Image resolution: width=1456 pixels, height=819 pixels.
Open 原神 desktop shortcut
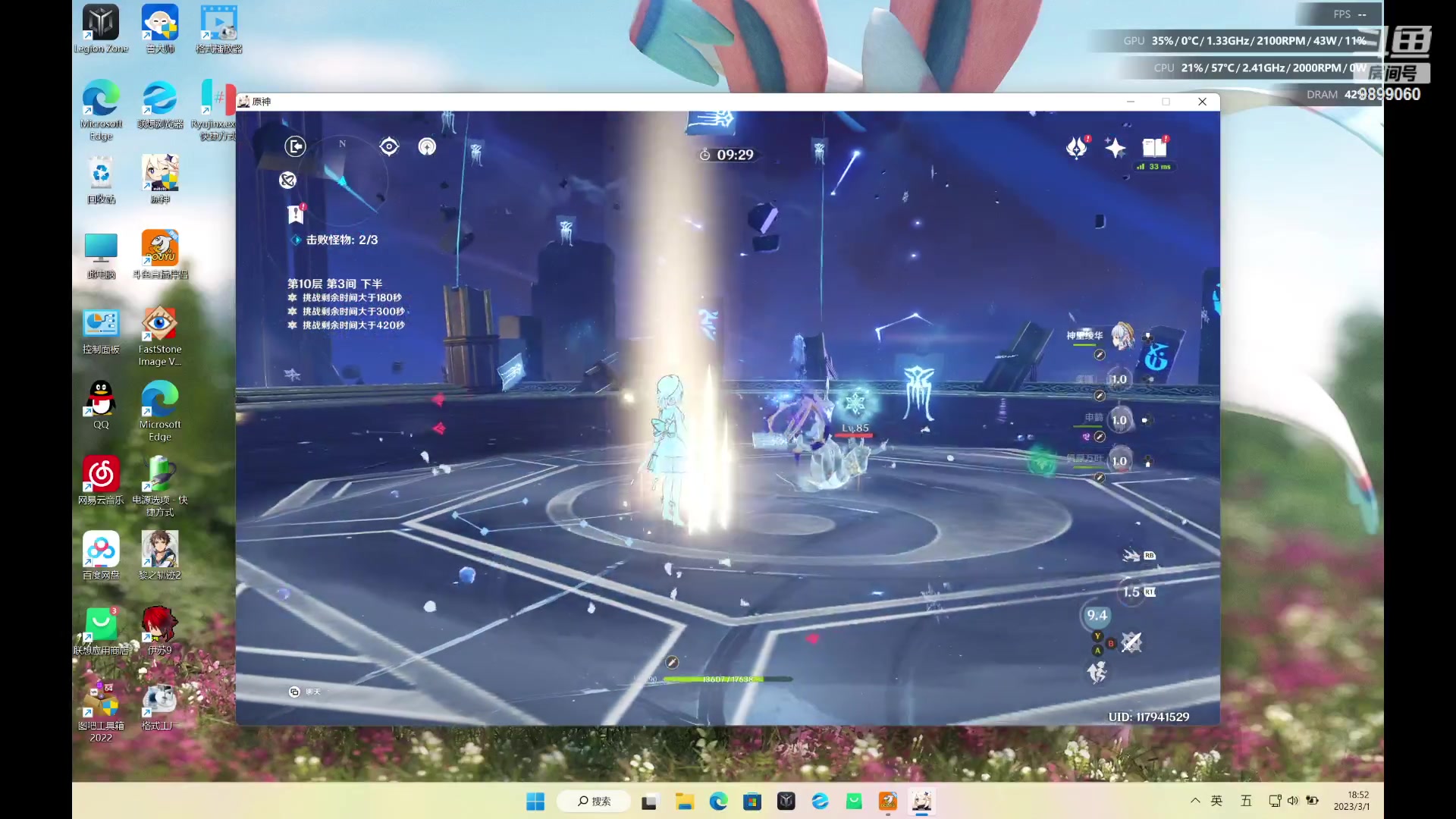pyautogui.click(x=160, y=180)
